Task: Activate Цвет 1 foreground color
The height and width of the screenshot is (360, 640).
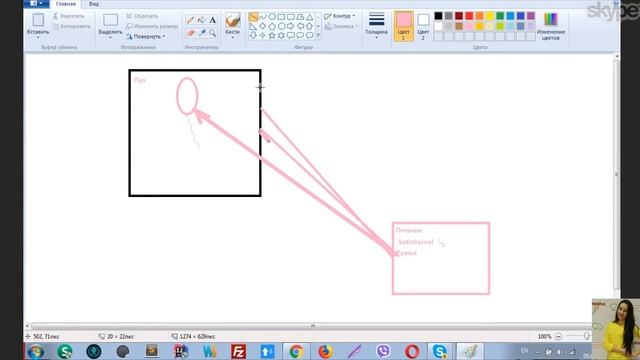Action: click(x=403, y=26)
